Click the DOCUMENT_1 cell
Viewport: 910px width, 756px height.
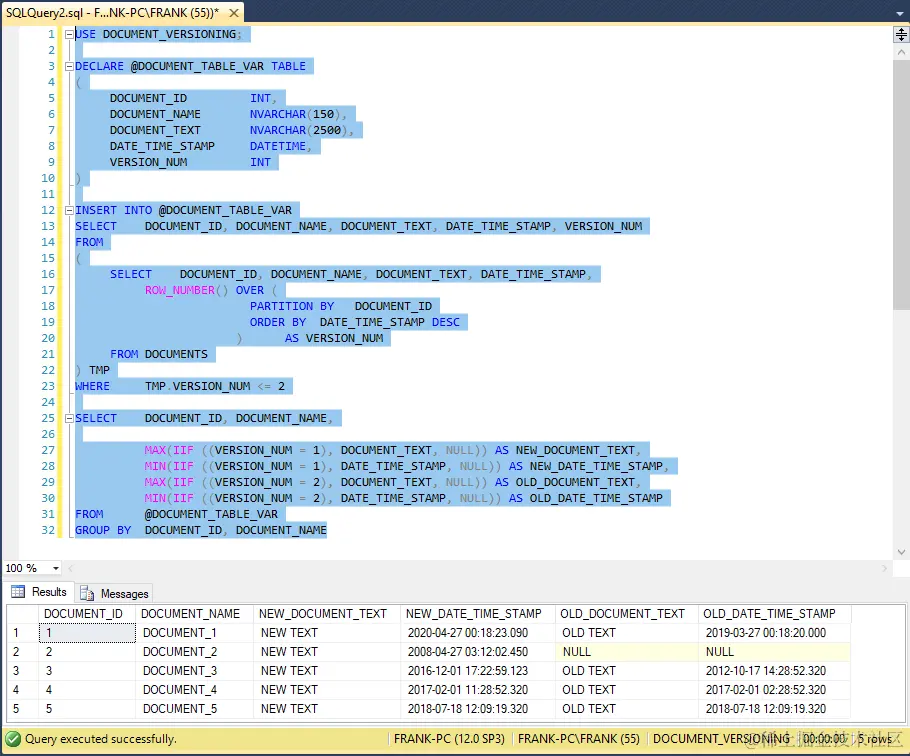[194, 633]
